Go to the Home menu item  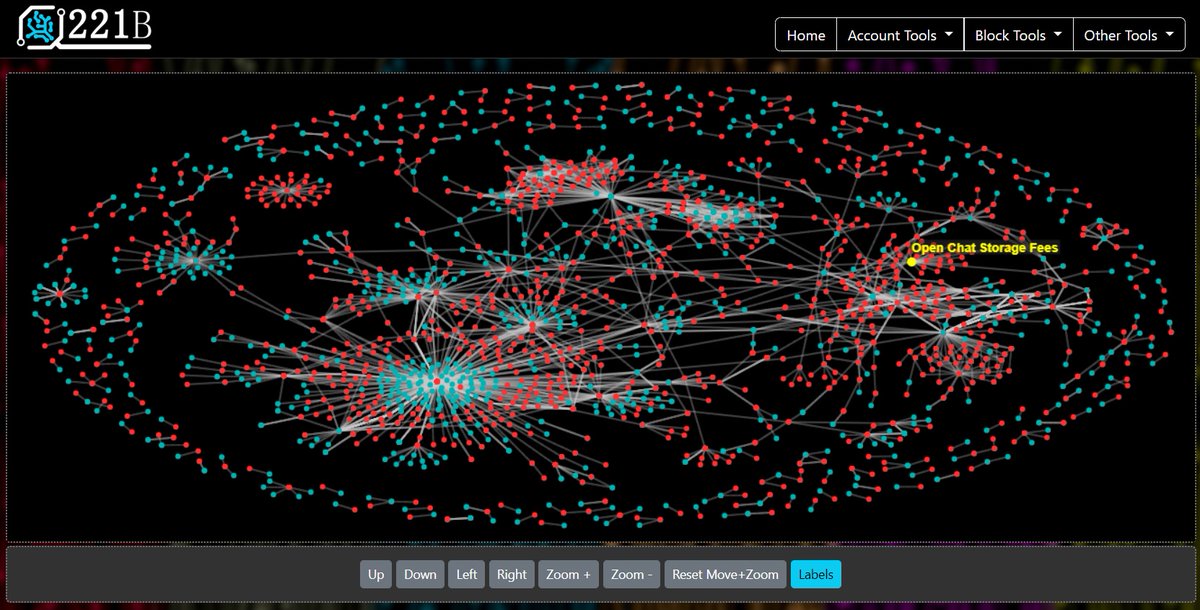point(805,34)
